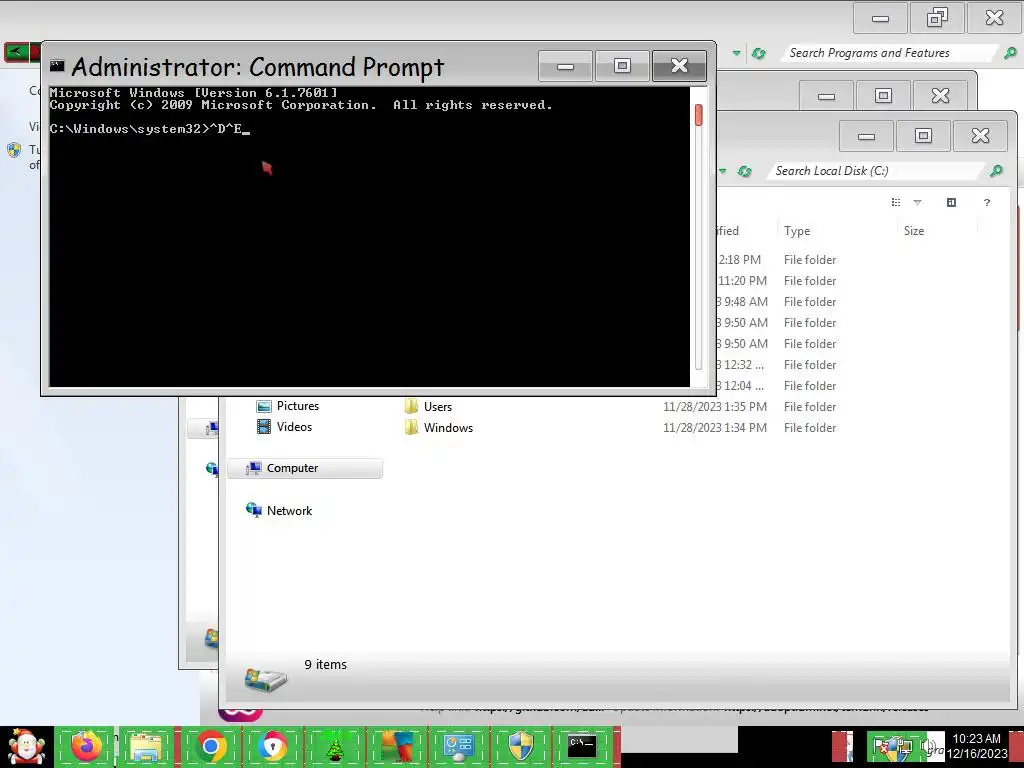Sort by the Type column header
The image size is (1024, 768).
pyautogui.click(x=797, y=231)
